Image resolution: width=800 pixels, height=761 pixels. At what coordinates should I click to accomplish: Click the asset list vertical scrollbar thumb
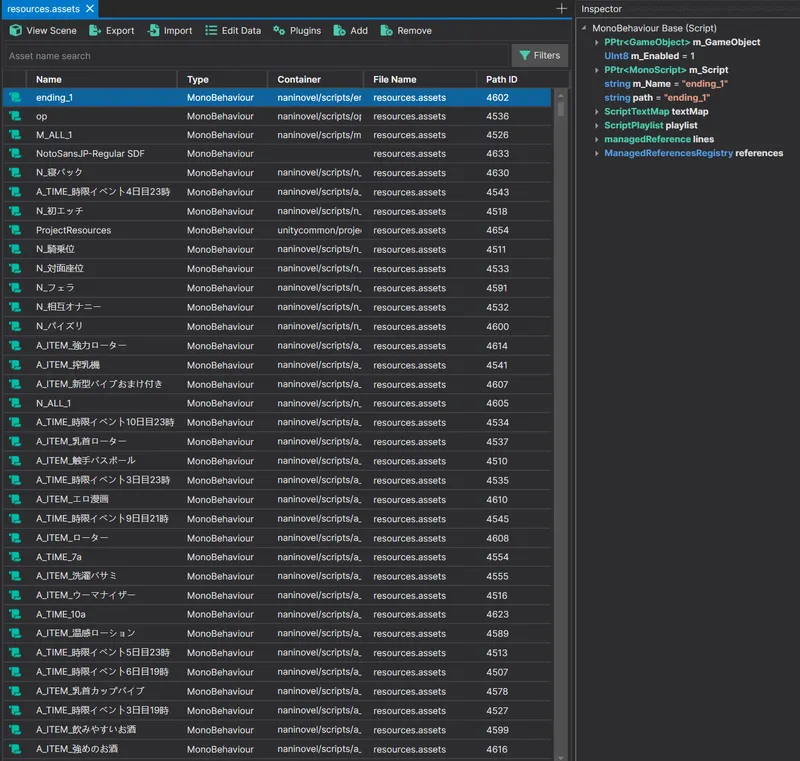pos(561,108)
